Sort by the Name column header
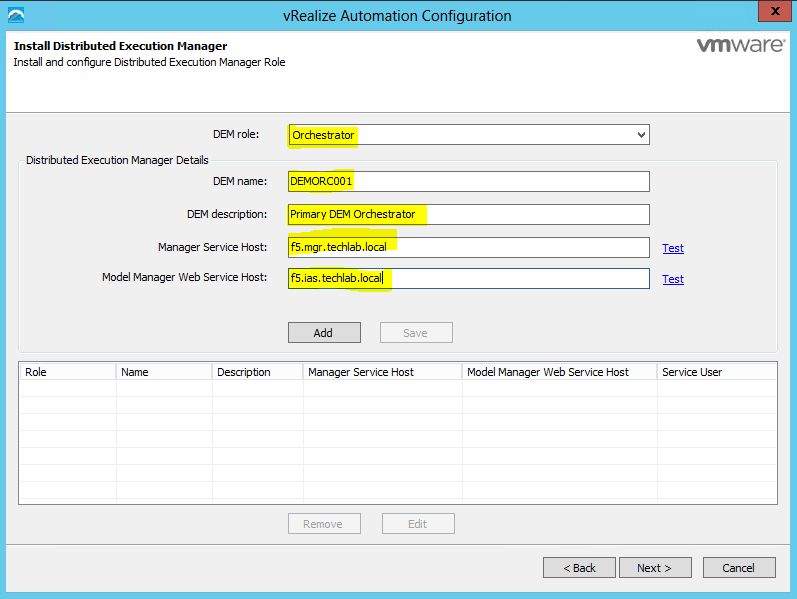 point(164,372)
